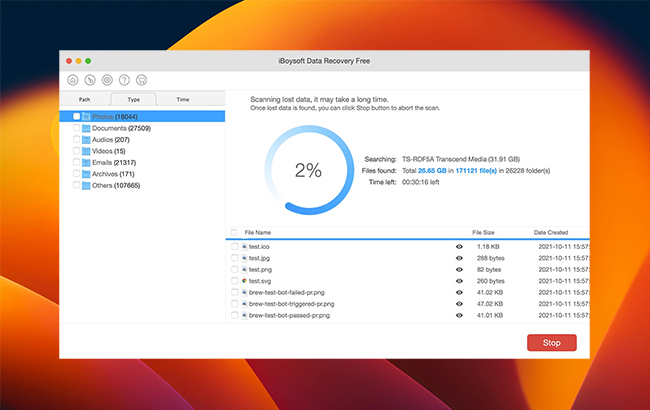The image size is (650, 410).
Task: Tick the checkbox for test.ico
Action: coord(235,247)
